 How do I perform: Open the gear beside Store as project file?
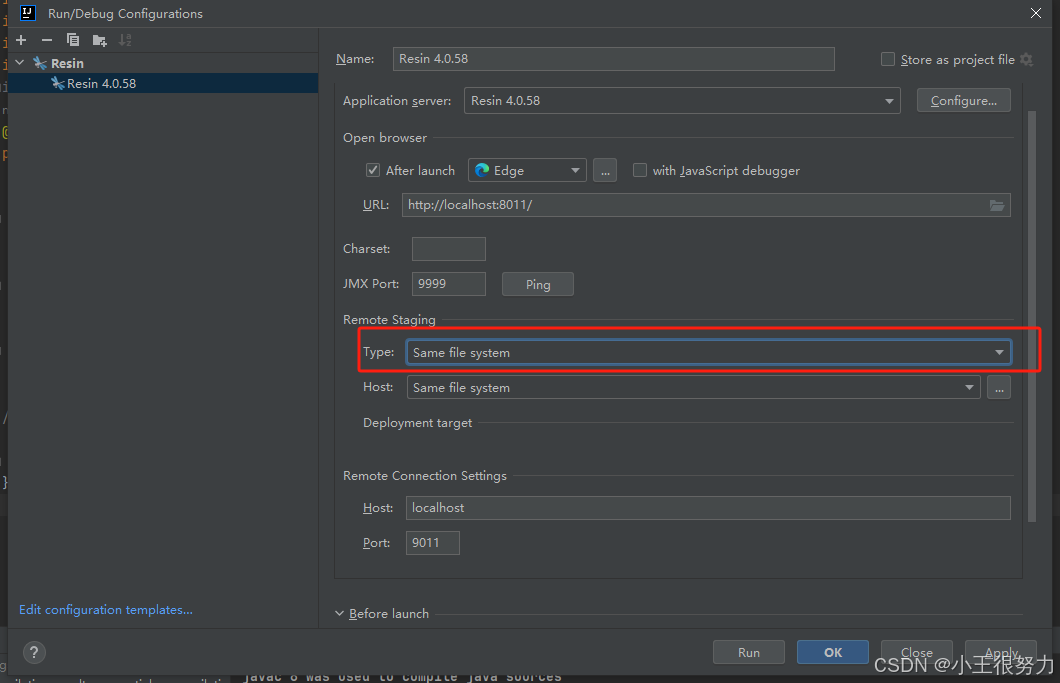[x=1026, y=60]
